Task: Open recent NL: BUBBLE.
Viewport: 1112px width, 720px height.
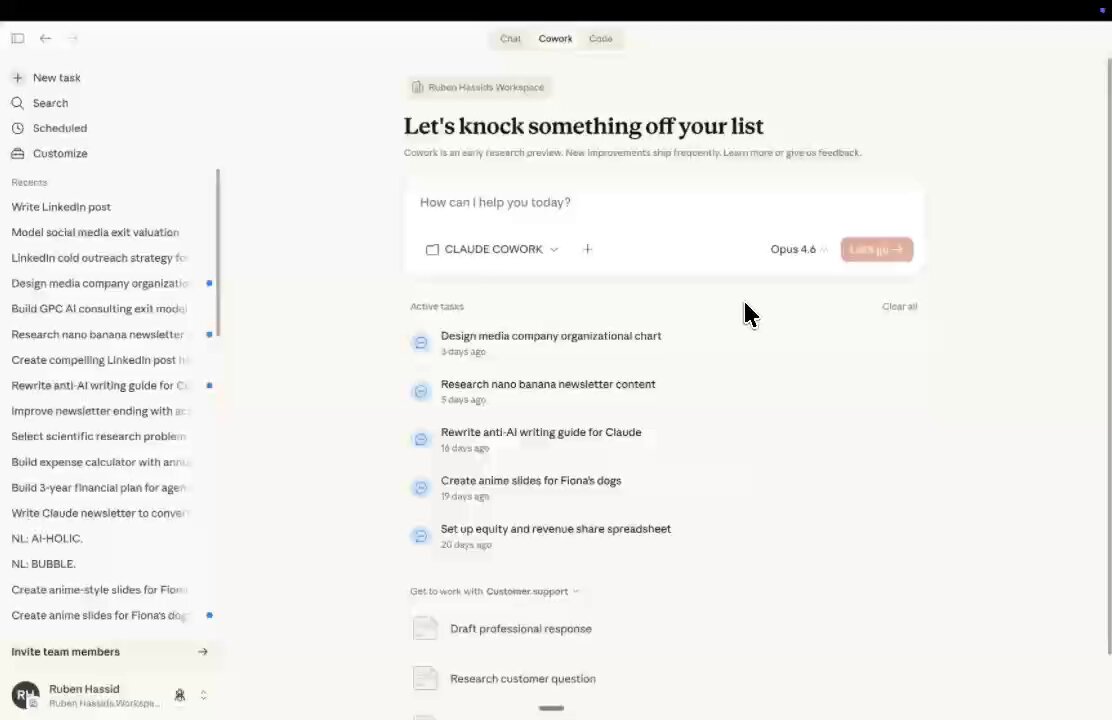Action: point(43,564)
